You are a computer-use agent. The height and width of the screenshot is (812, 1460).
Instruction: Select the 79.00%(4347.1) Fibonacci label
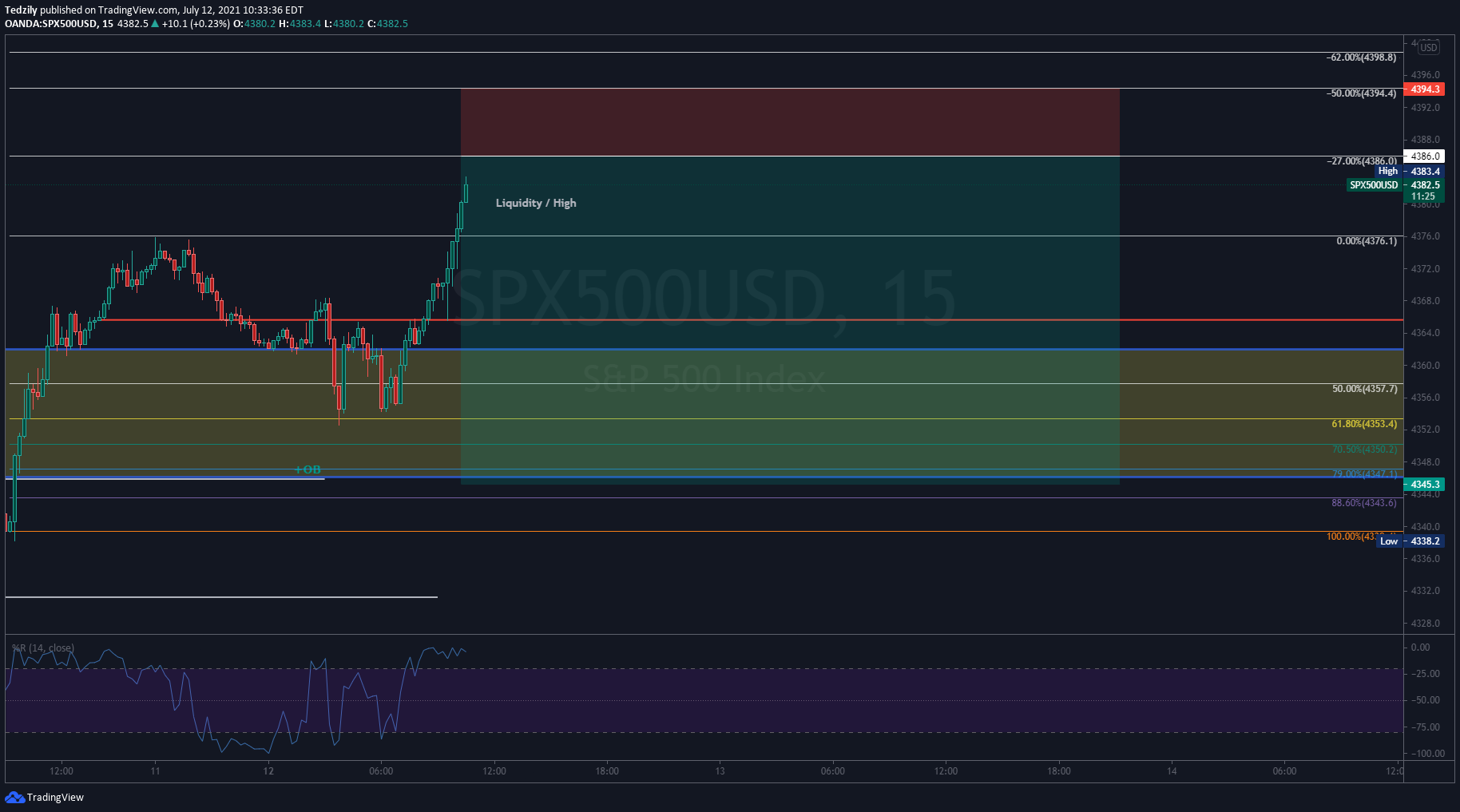pos(1365,473)
